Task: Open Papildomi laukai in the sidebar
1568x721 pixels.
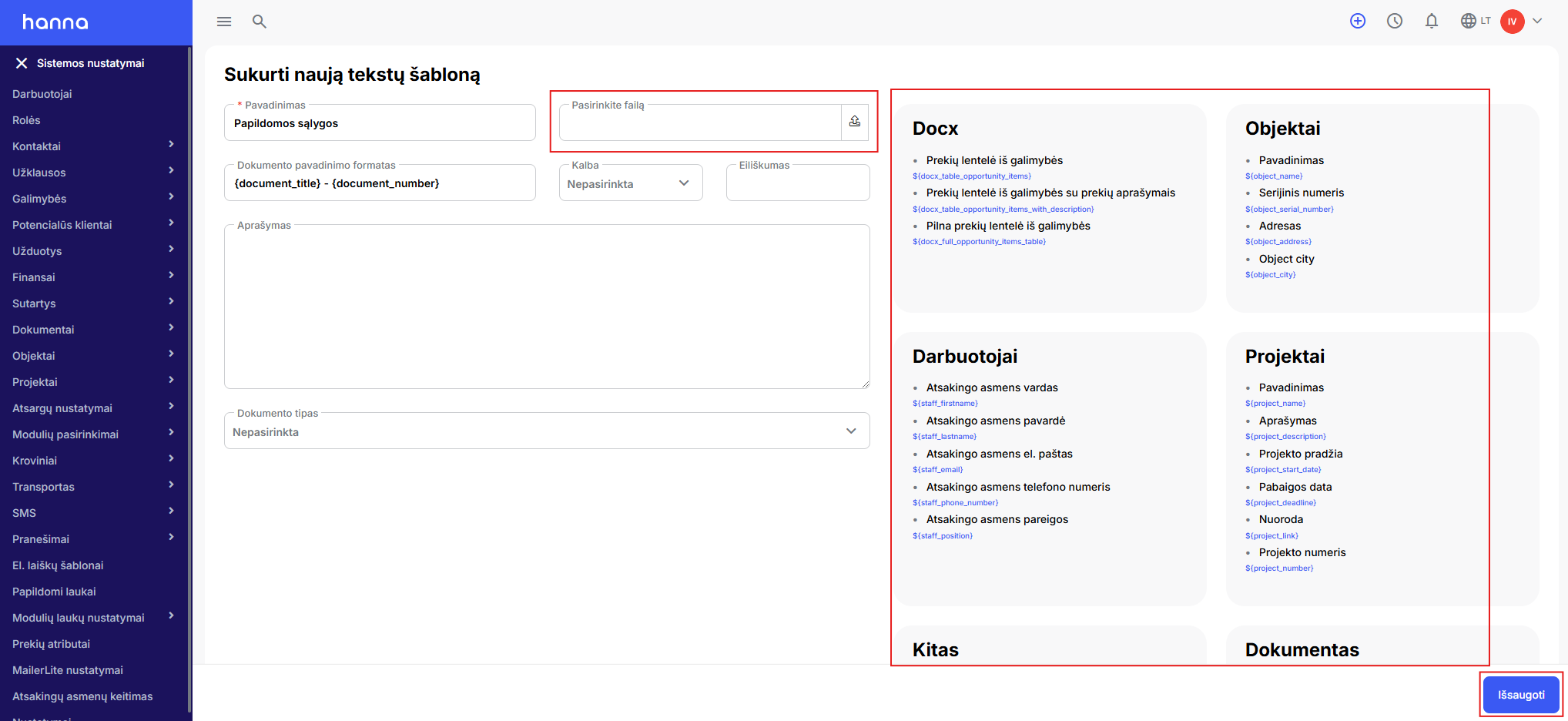Action: coord(54,592)
